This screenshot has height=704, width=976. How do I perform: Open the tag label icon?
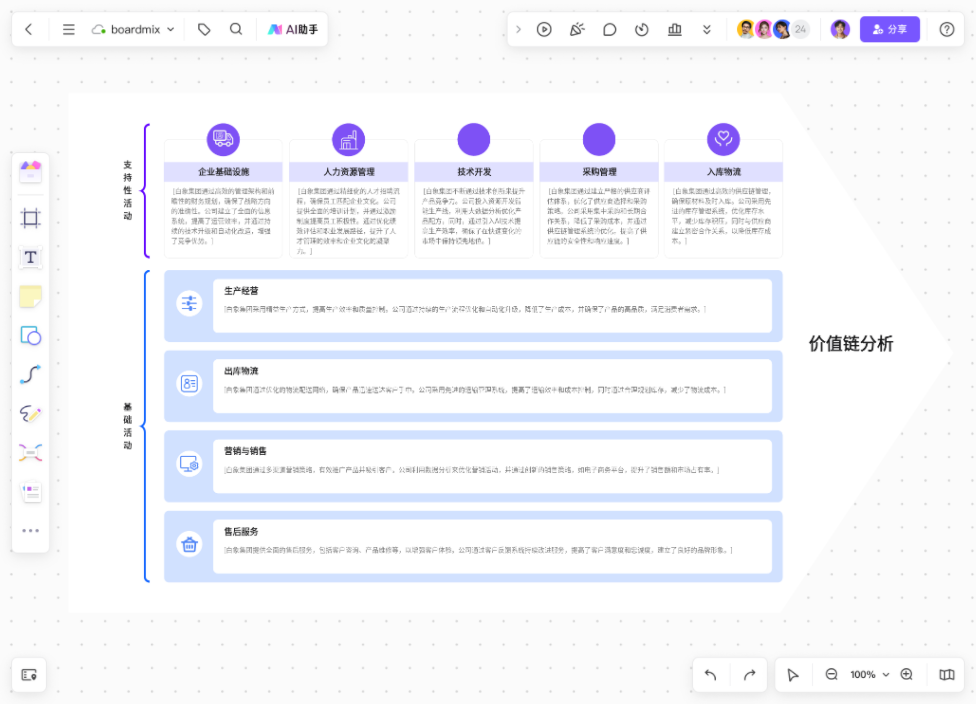(204, 30)
